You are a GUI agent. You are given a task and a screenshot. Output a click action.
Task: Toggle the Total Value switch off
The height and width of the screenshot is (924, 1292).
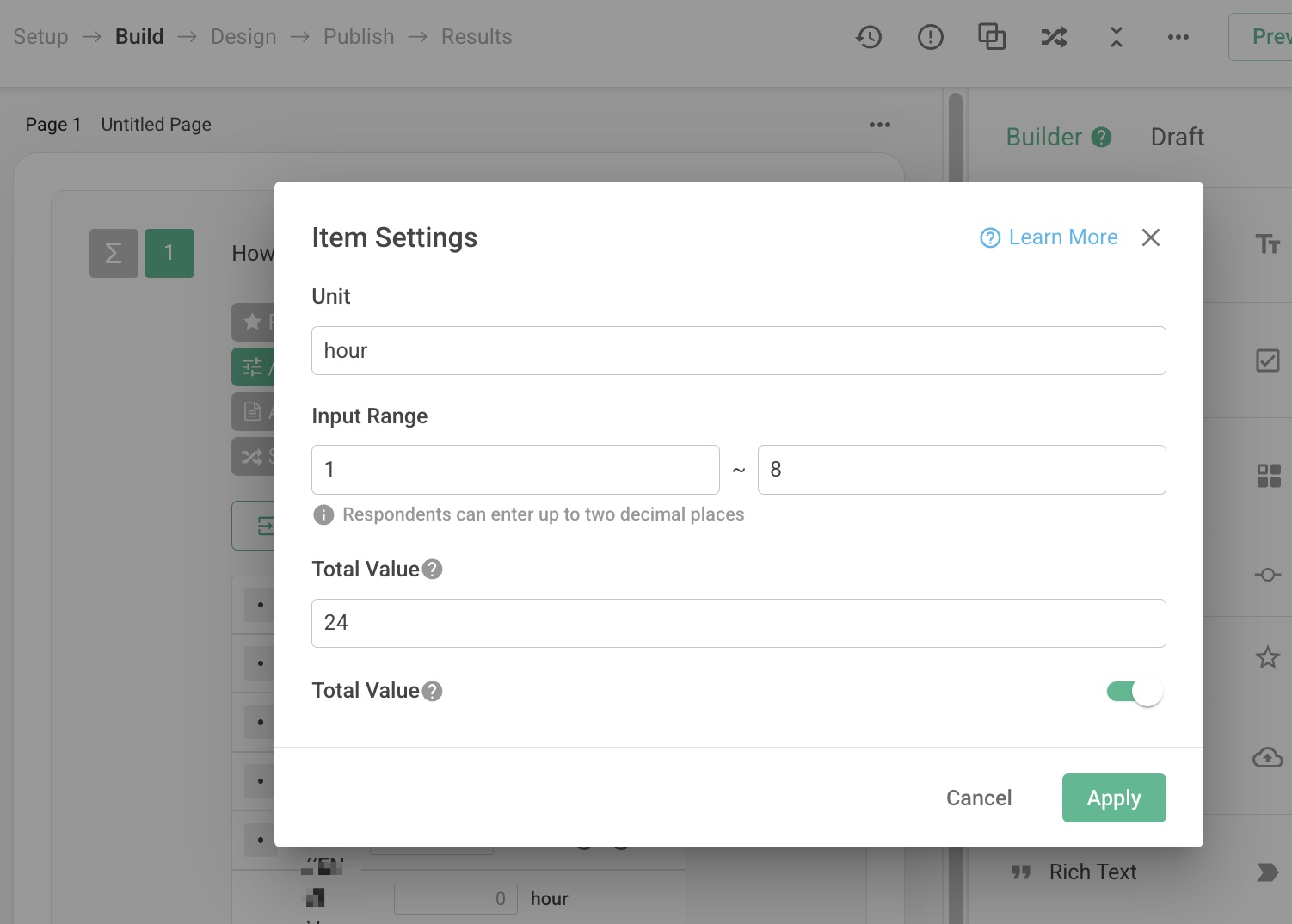[x=1134, y=692]
